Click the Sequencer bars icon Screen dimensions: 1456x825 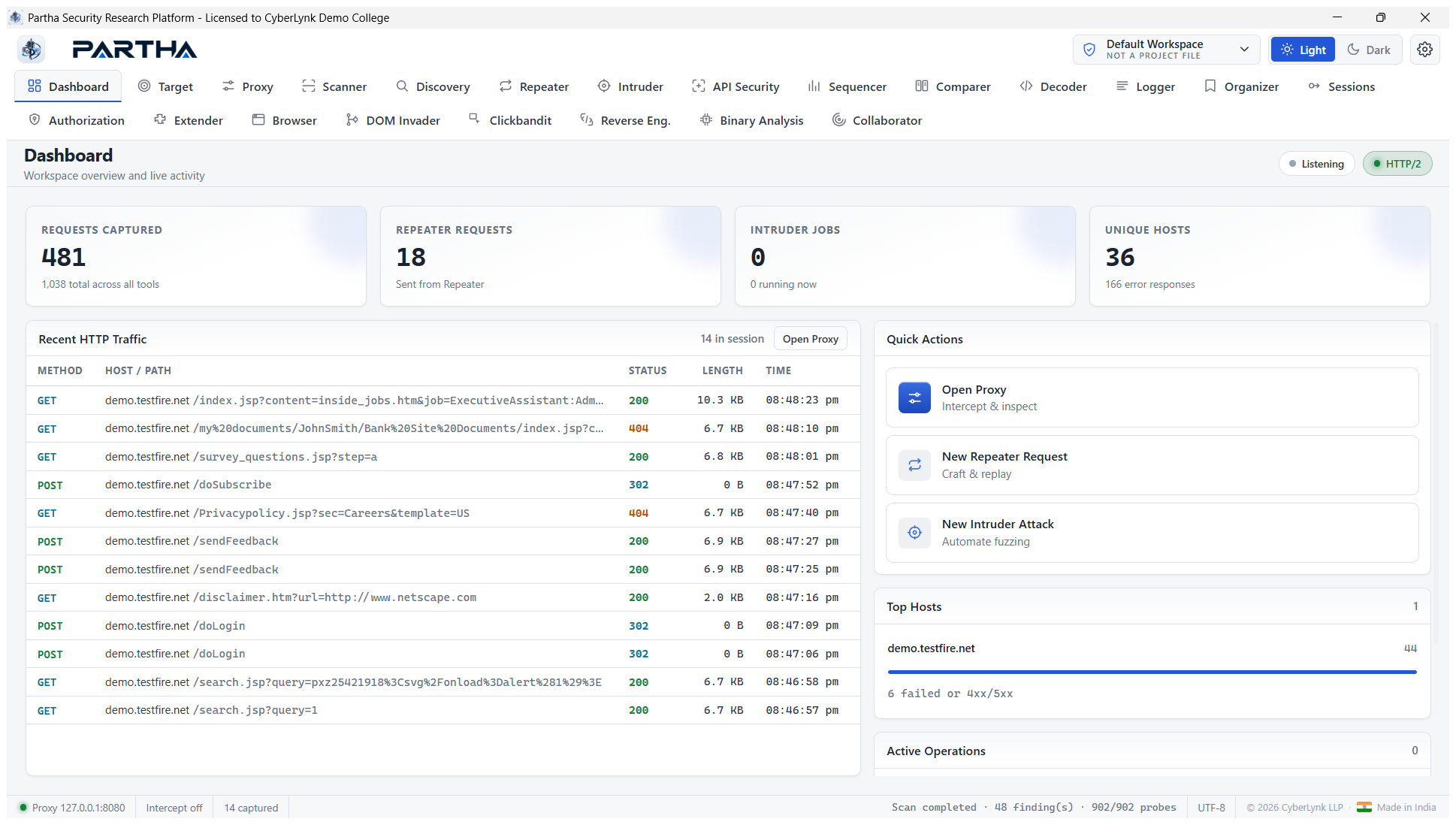coord(814,86)
